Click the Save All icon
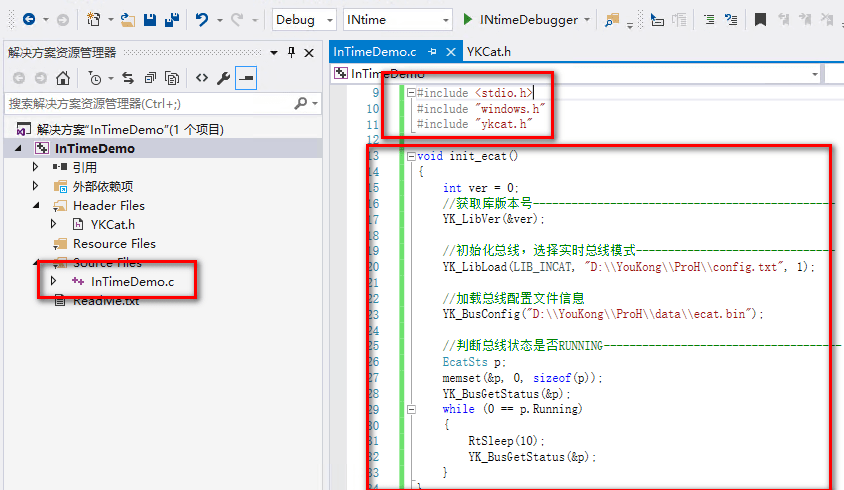The height and width of the screenshot is (490, 844). pyautogui.click(x=172, y=20)
